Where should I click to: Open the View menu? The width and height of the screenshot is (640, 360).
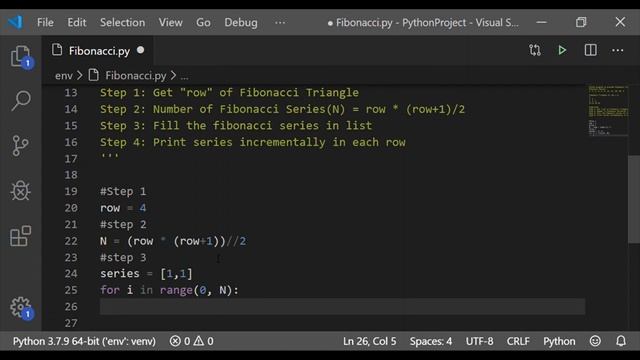coord(171,22)
